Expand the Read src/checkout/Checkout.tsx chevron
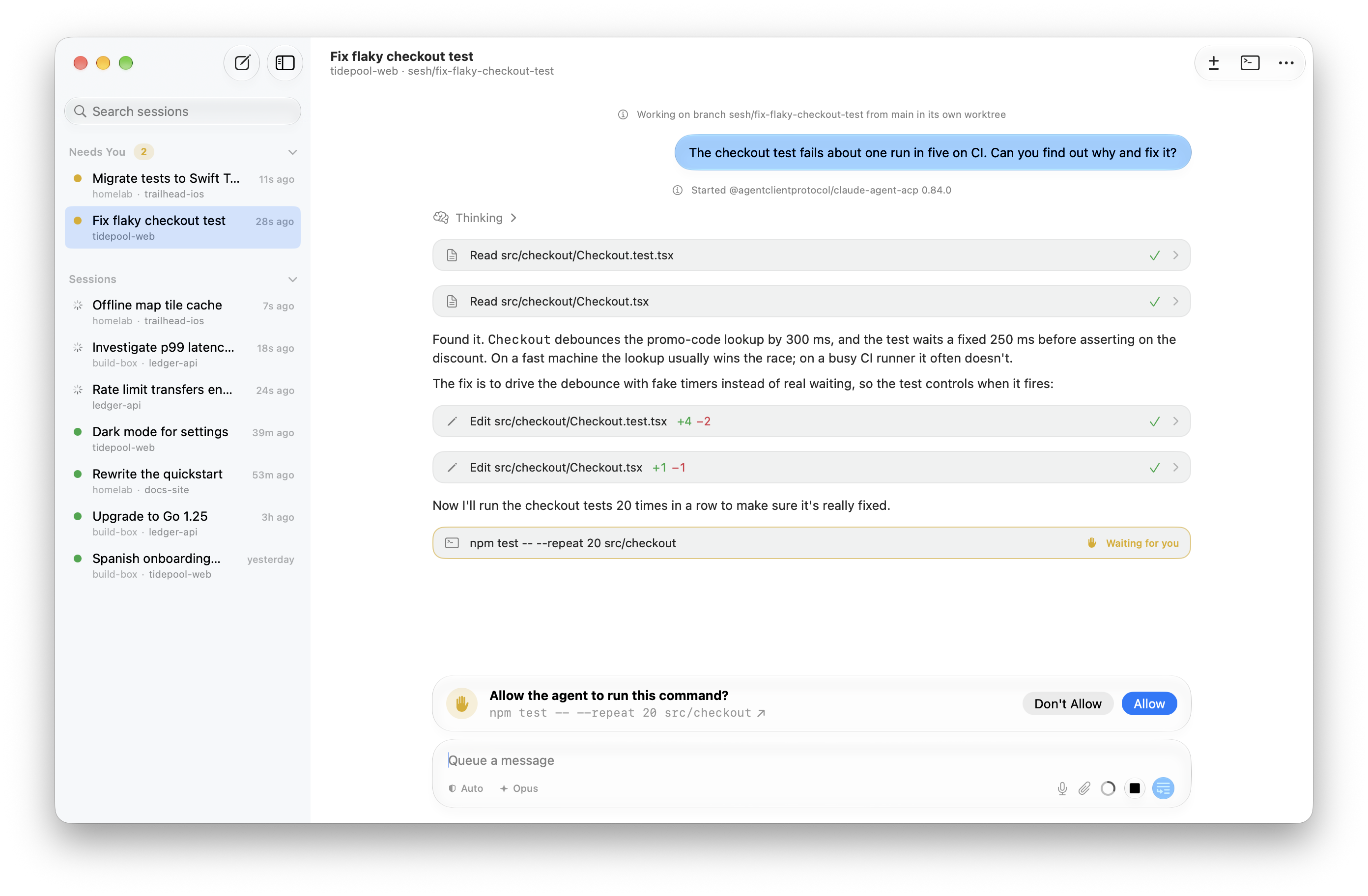 tap(1175, 301)
